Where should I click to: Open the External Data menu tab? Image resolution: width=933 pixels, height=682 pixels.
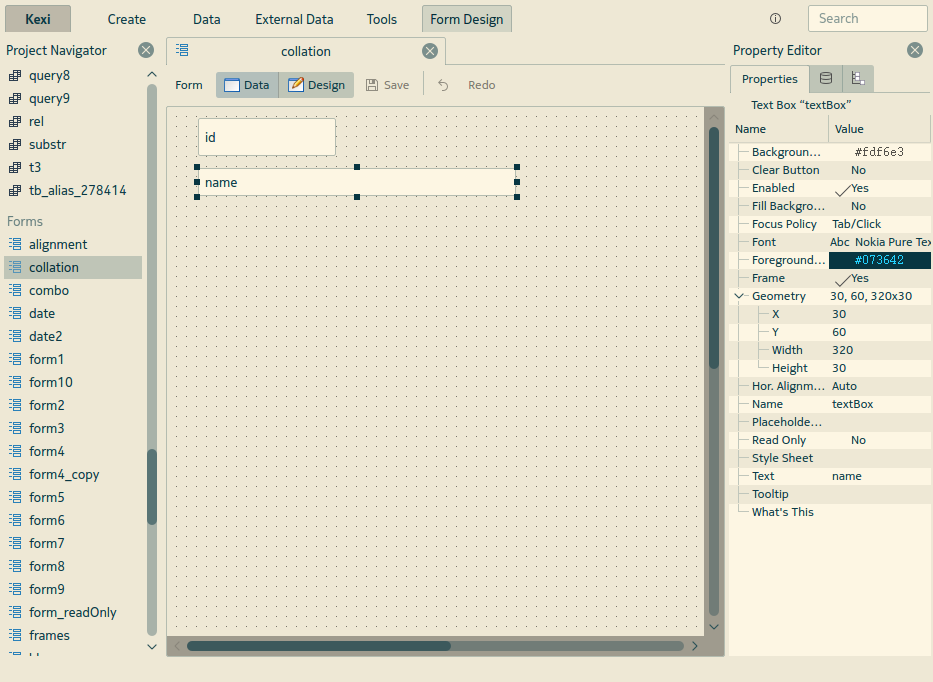294,19
